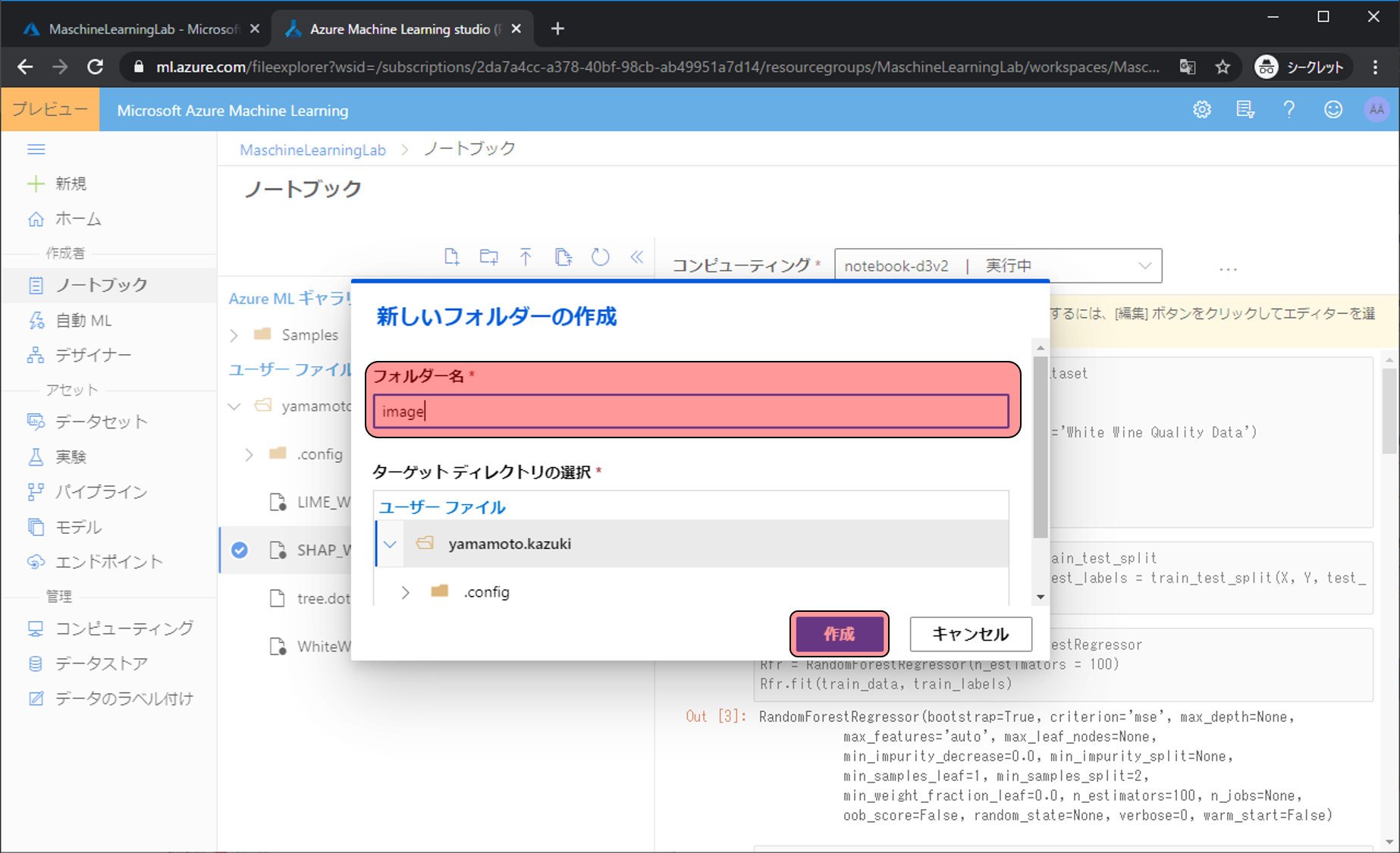Collapse yamamoto.kazuki folder in dialog
The height and width of the screenshot is (853, 1400).
point(391,544)
